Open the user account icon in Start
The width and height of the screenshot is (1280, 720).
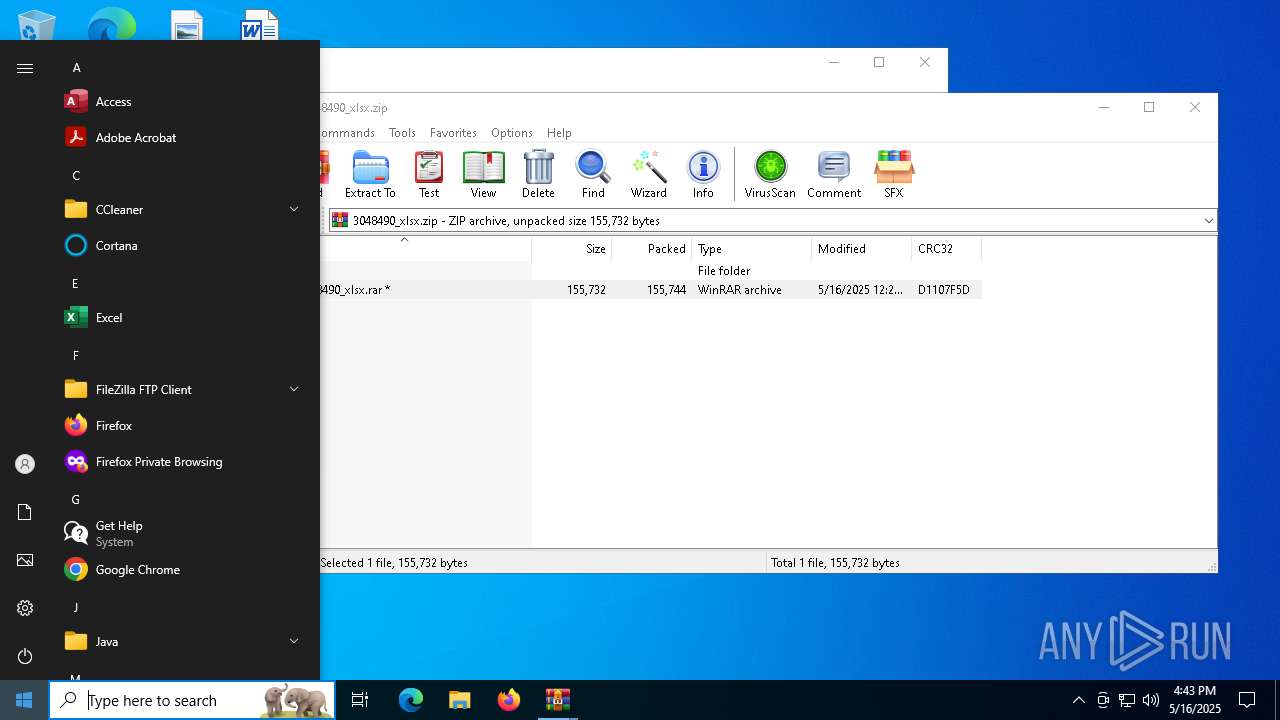pos(25,464)
